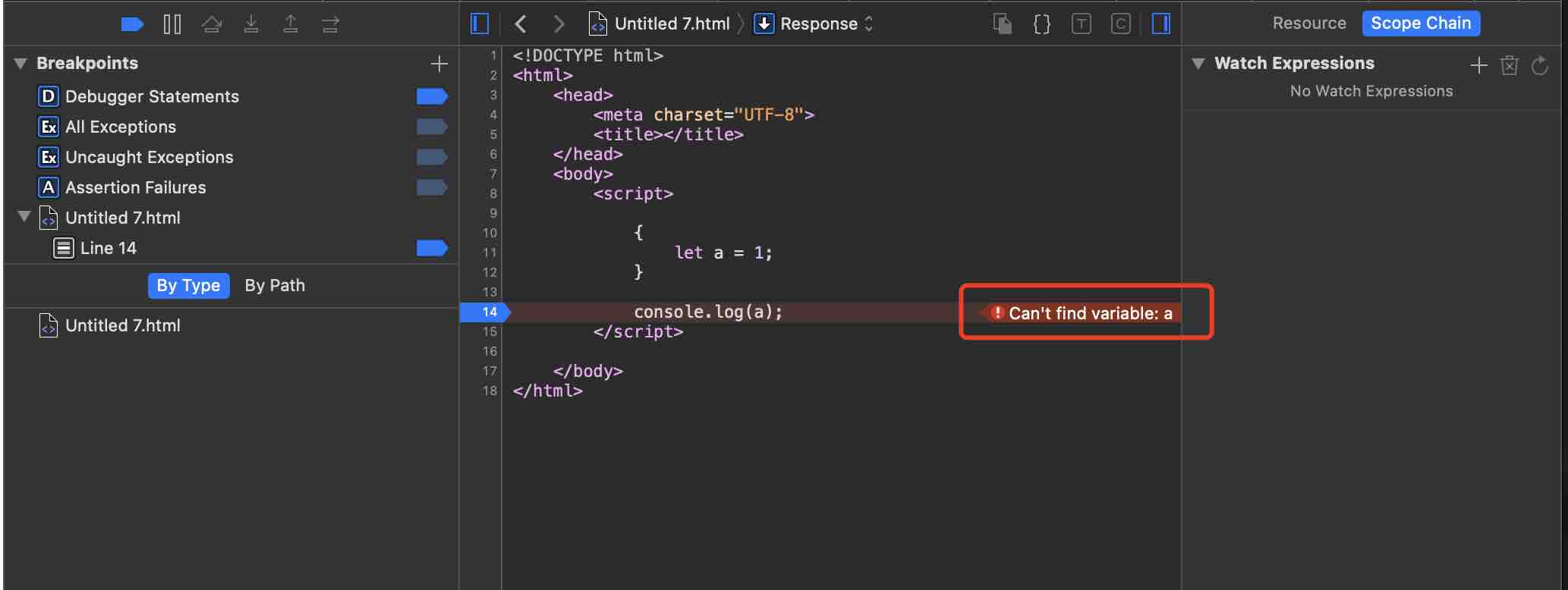Group breakpoints By Type
This screenshot has height=590, width=1568.
point(188,285)
